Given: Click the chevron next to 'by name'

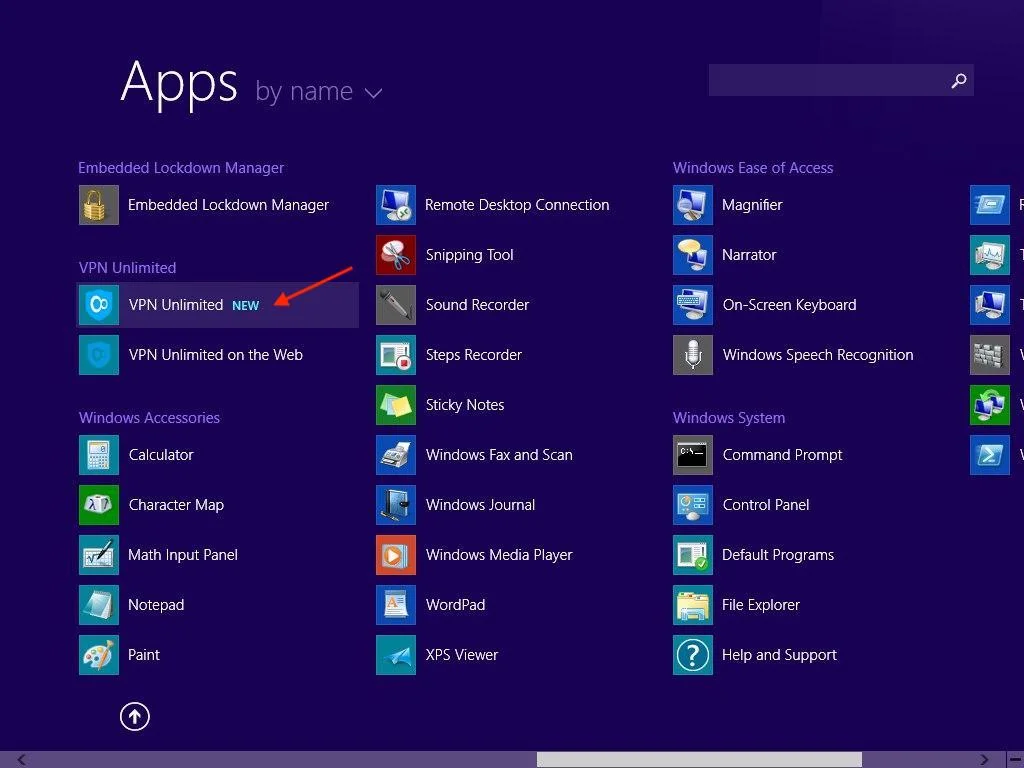Looking at the screenshot, I should point(373,93).
